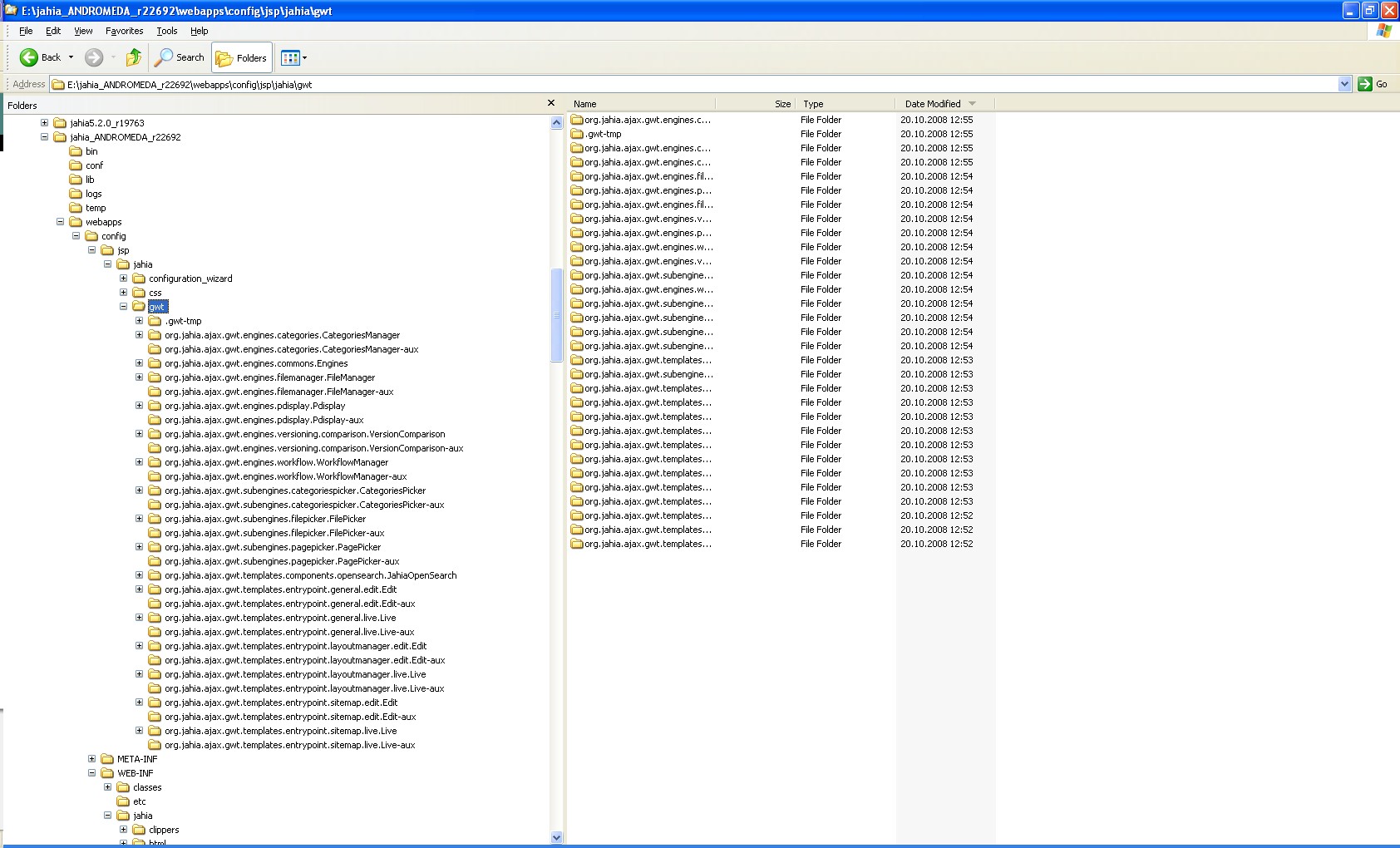The image size is (1400, 848).
Task: Select the jsp folder icon in tree
Action: [x=107, y=250]
